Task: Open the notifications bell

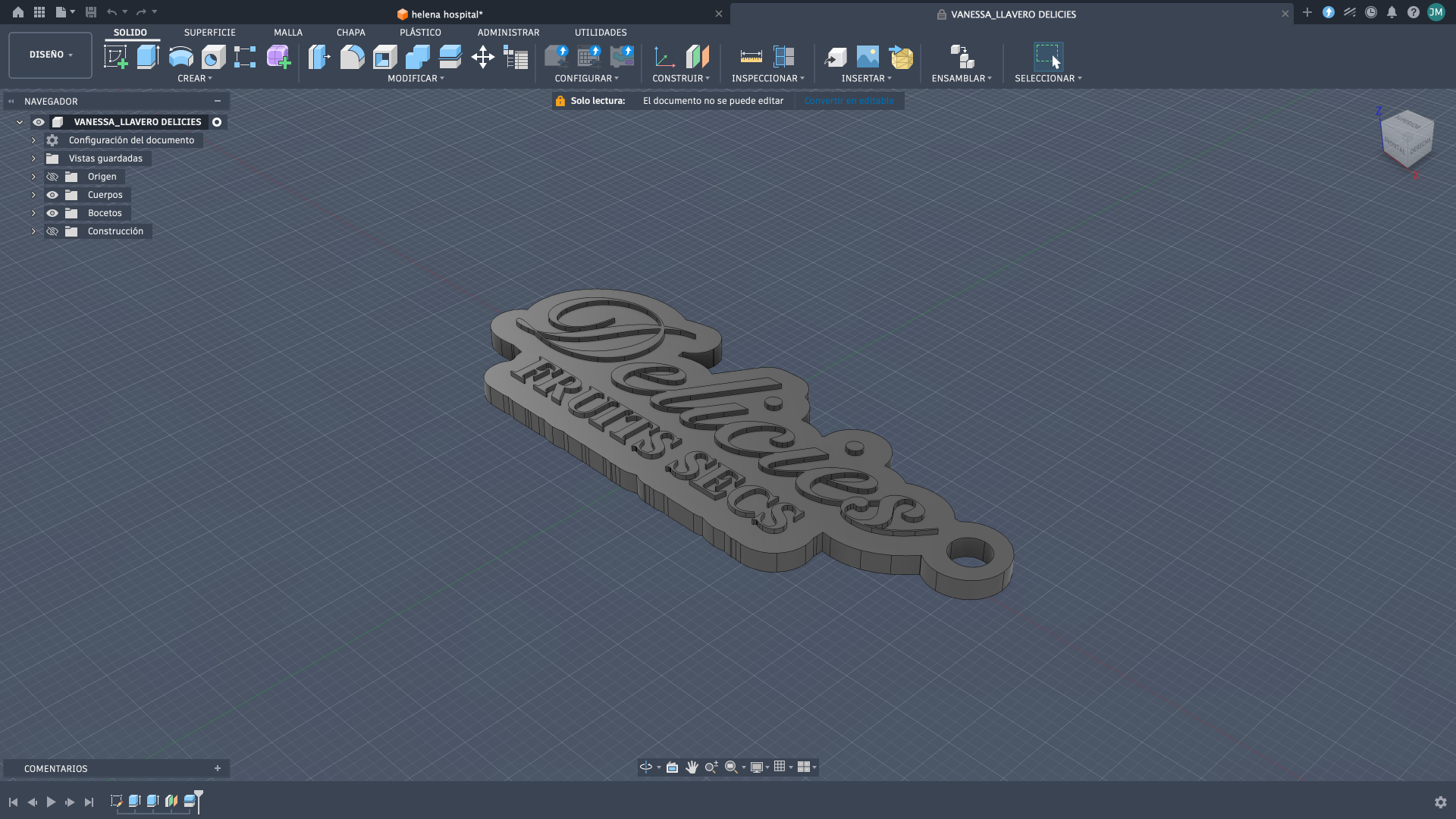Action: click(1392, 12)
